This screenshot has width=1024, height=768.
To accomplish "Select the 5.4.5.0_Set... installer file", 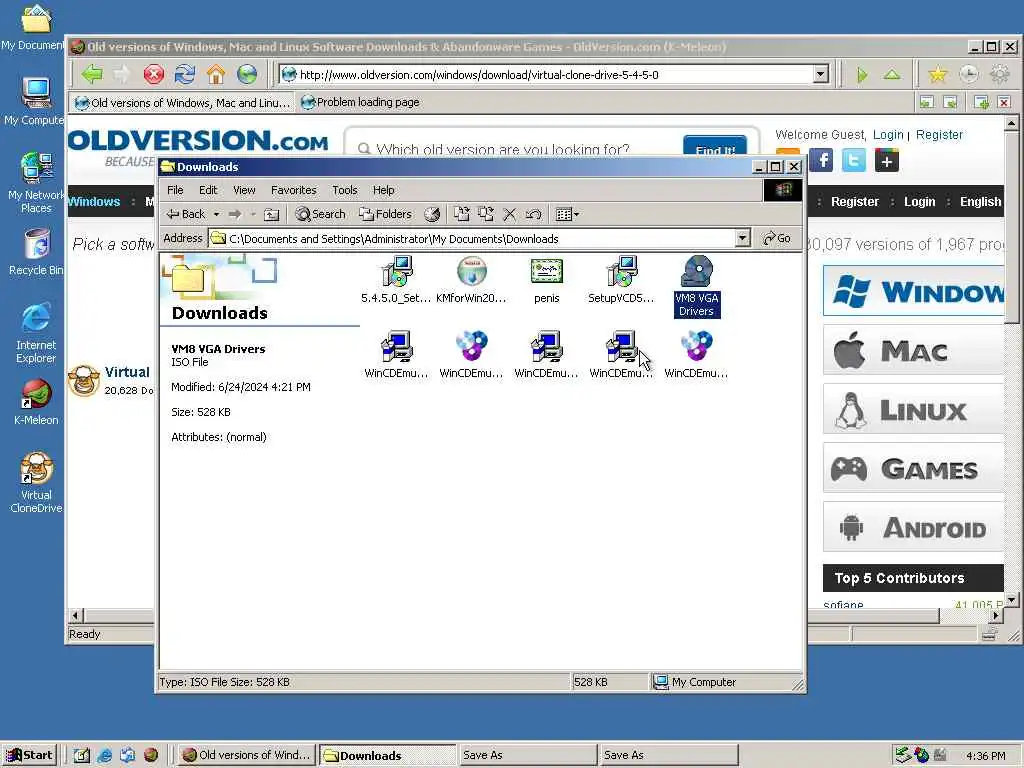I will 396,280.
